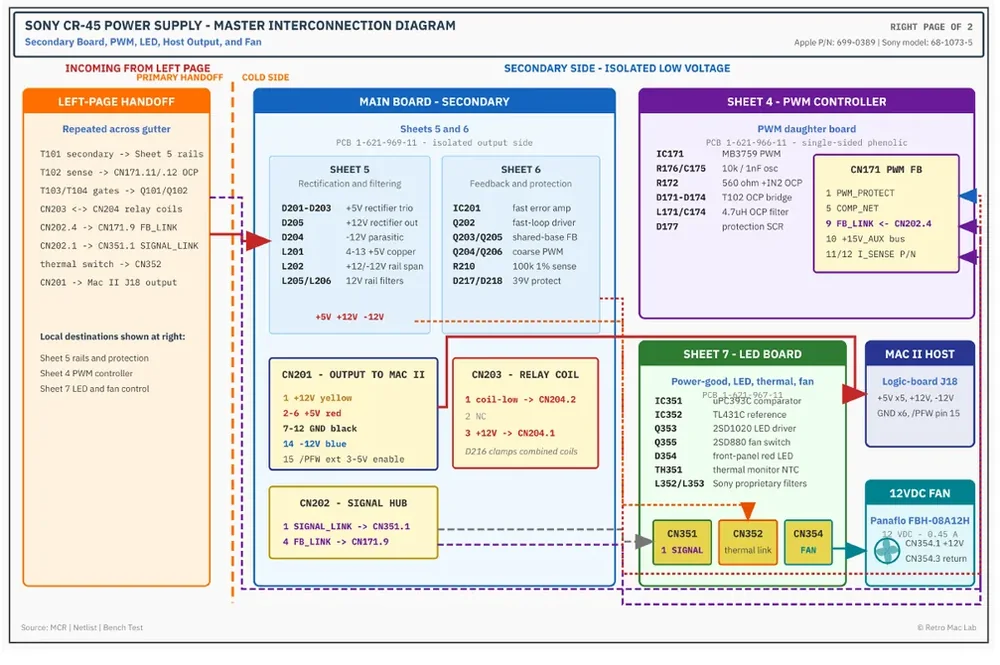Click 'CN201 - OUTPUT TO MAC II' title
1000x665 pixels.
click(353, 375)
